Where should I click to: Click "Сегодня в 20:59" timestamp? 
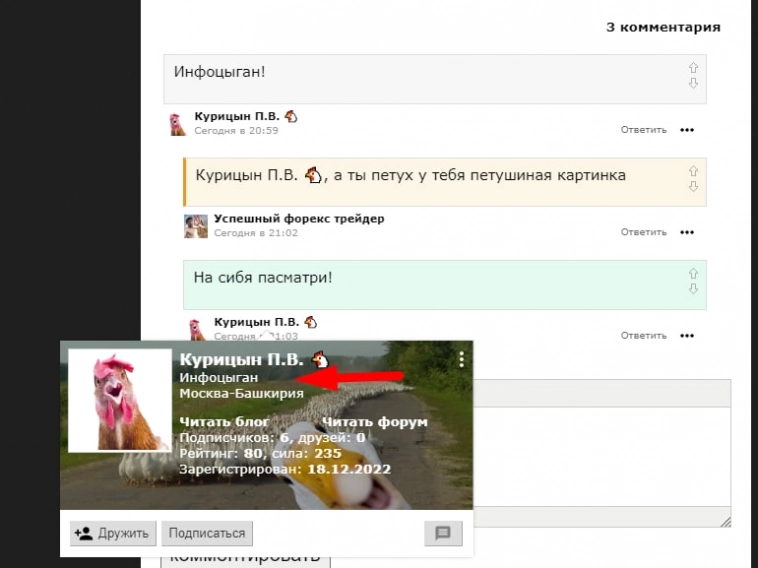[236, 131]
